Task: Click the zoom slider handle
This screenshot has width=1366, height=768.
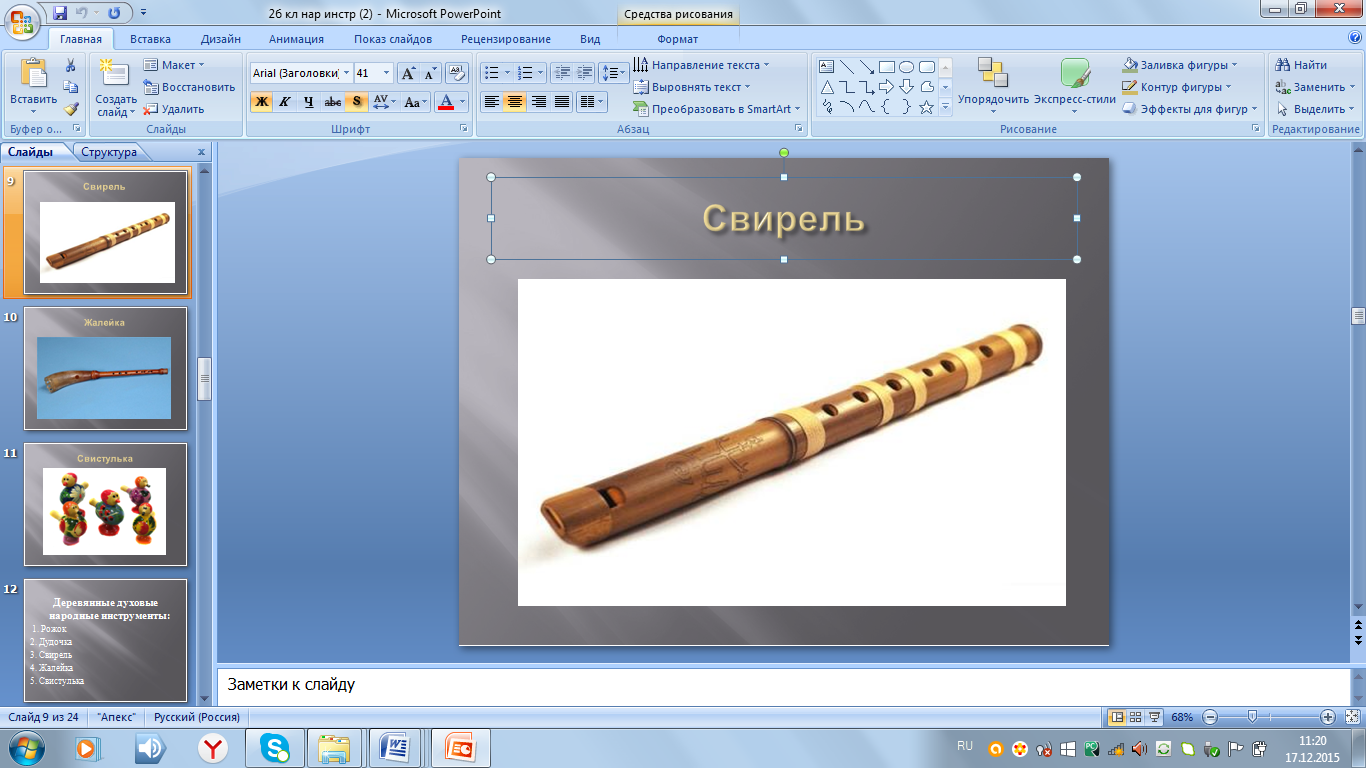Action: click(1252, 717)
